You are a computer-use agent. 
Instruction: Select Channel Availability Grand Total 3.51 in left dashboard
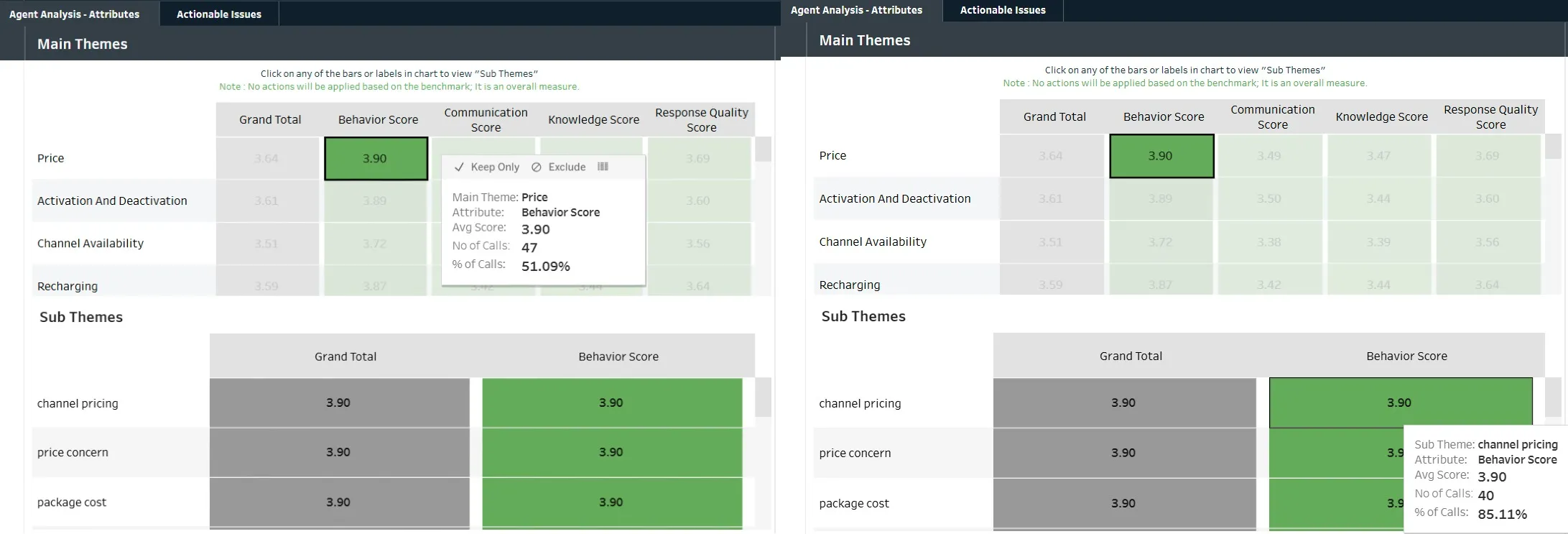[267, 244]
